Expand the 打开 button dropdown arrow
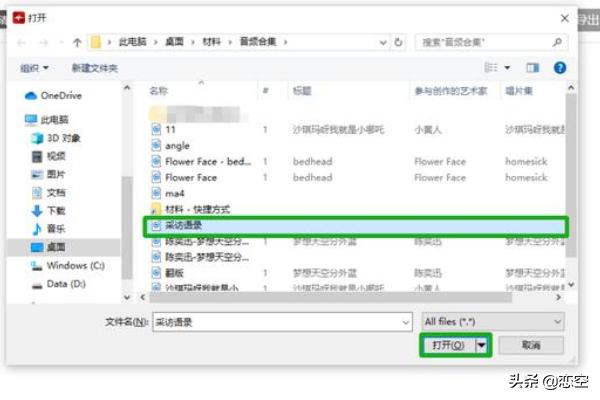600x400 pixels. tap(481, 345)
